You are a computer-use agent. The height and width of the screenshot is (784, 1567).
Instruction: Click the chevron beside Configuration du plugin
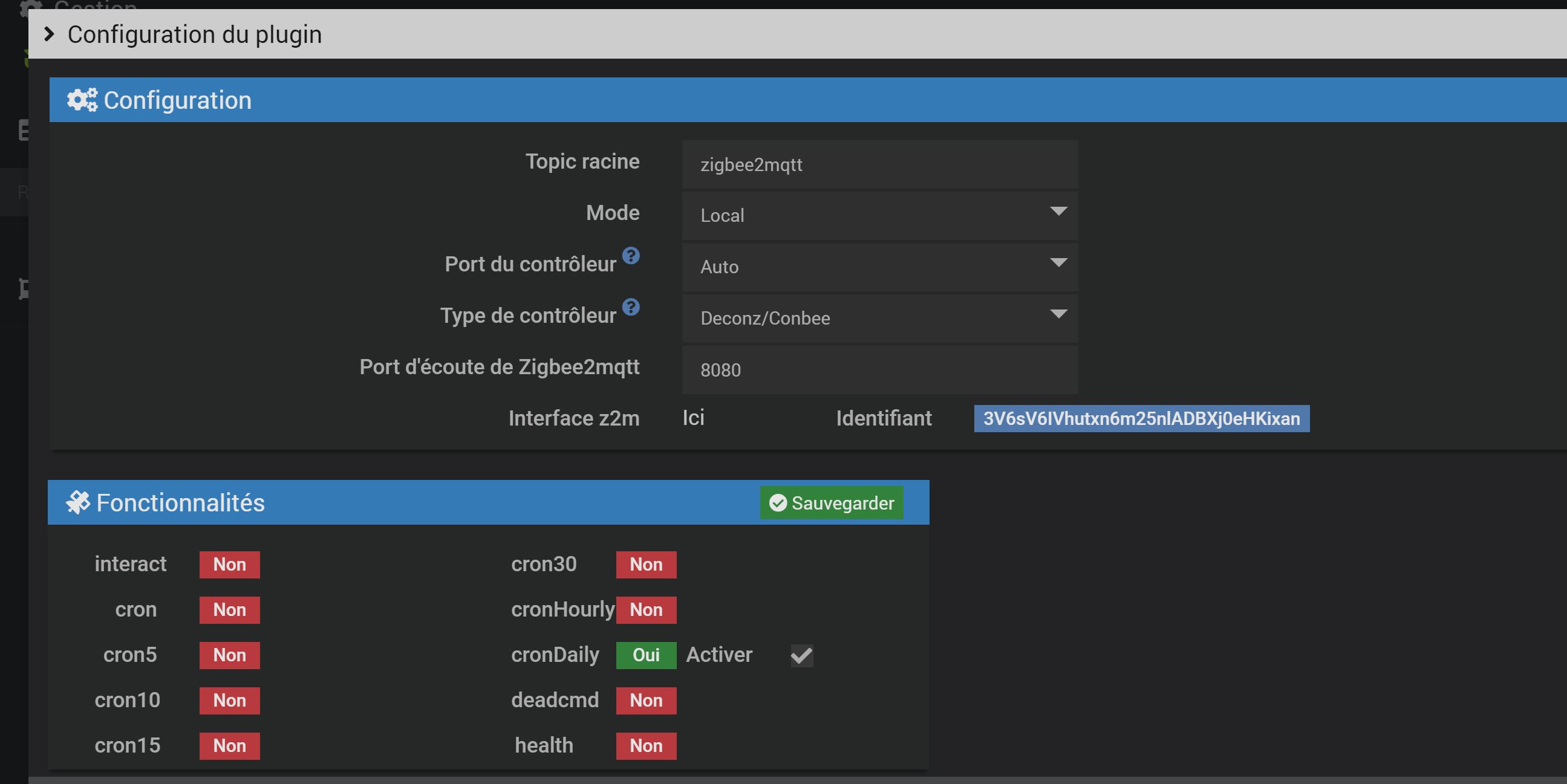click(x=49, y=34)
